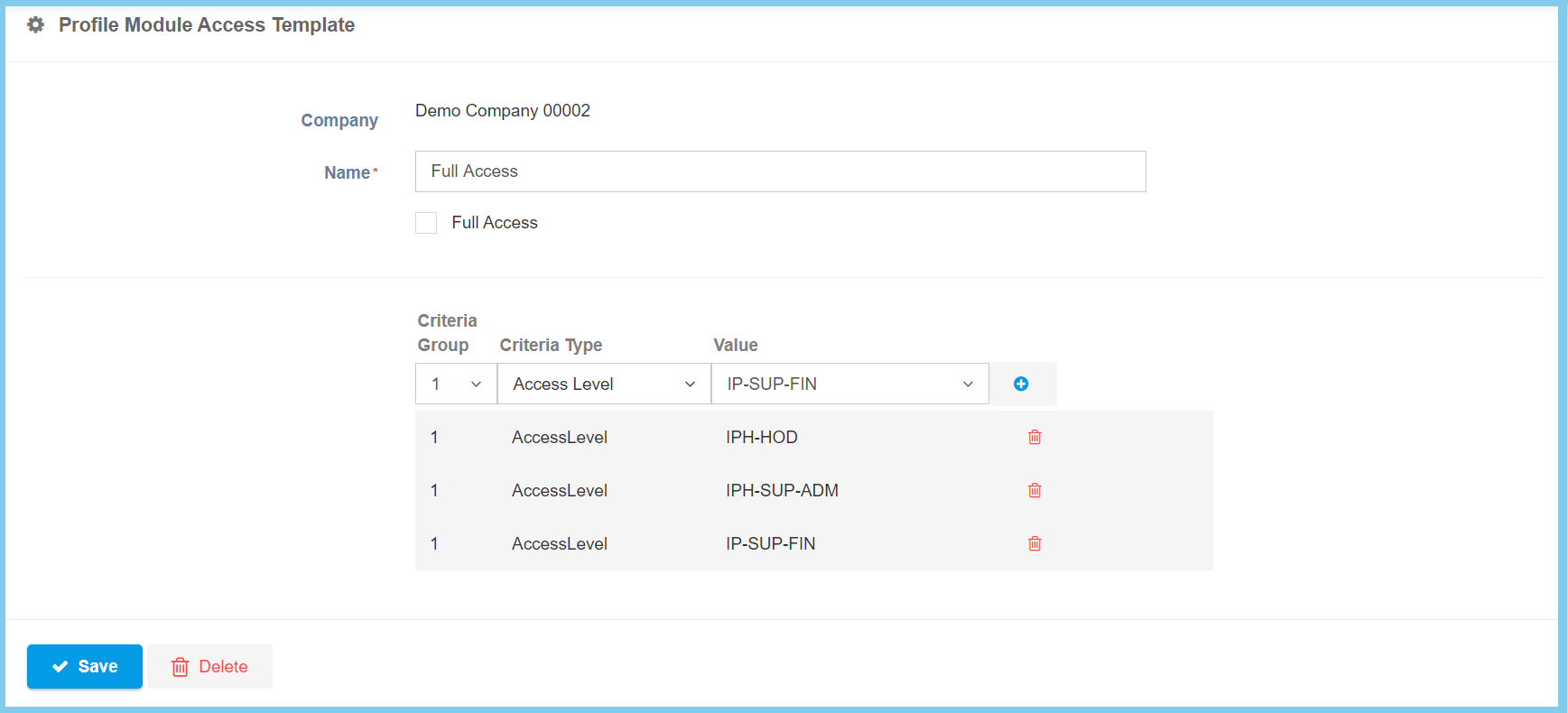The width and height of the screenshot is (1568, 713).
Task: Click the Profile Module Access Template heading
Action: (207, 25)
